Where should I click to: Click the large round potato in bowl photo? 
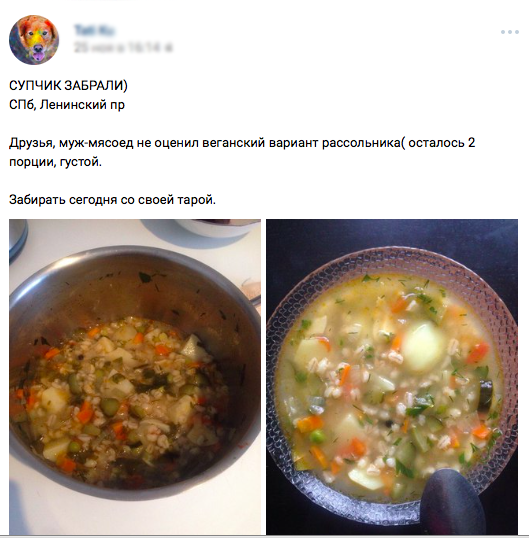(423, 347)
